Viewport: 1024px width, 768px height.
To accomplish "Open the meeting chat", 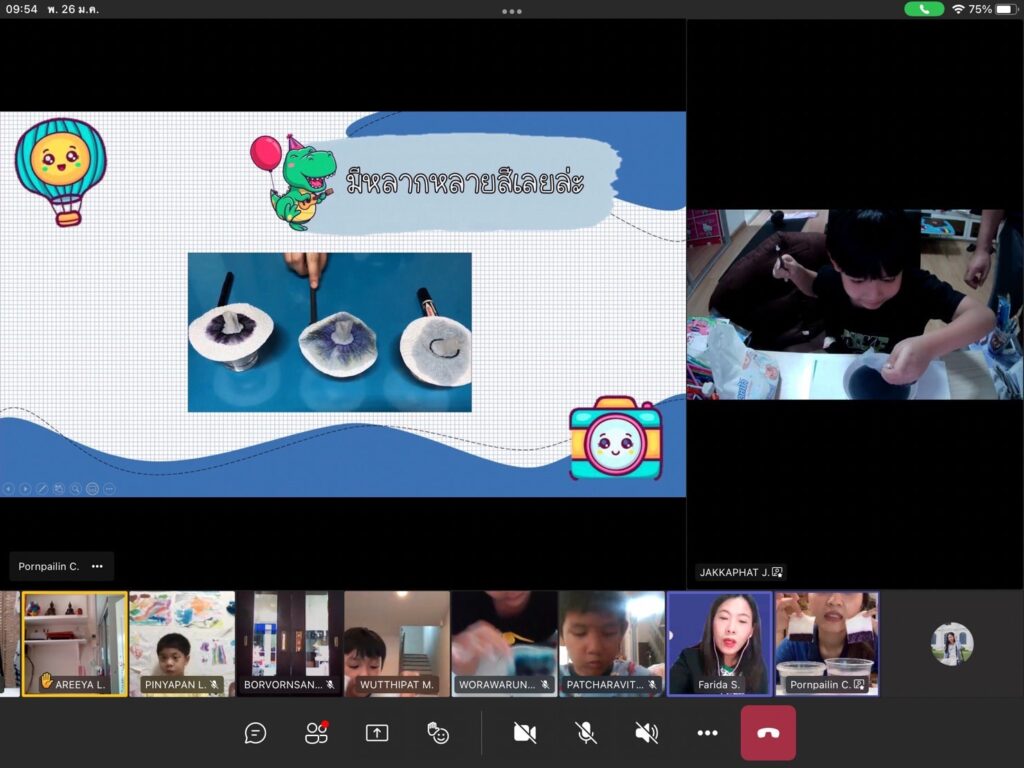I will click(x=255, y=733).
